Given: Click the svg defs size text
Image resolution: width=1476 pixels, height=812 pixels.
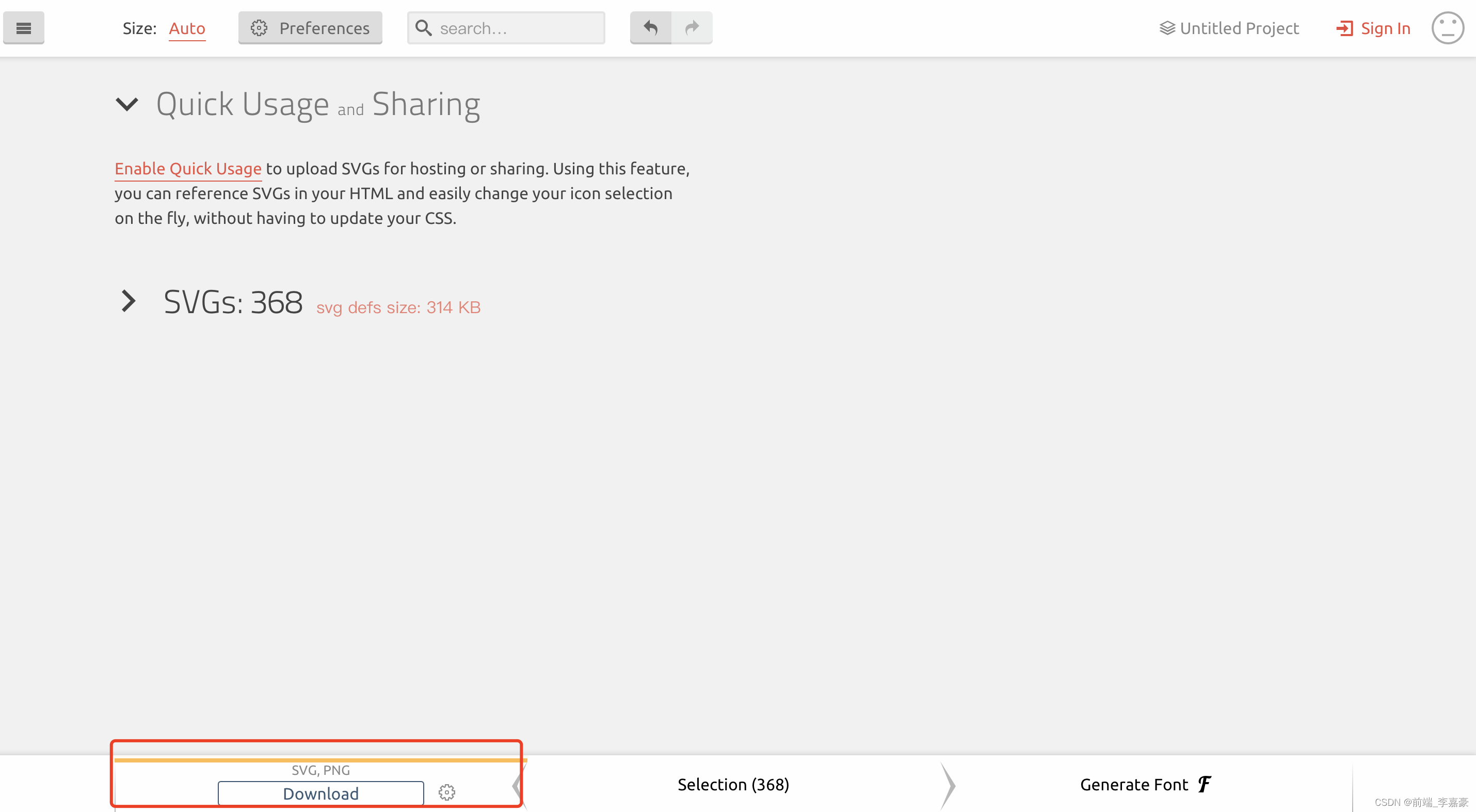Looking at the screenshot, I should (398, 307).
